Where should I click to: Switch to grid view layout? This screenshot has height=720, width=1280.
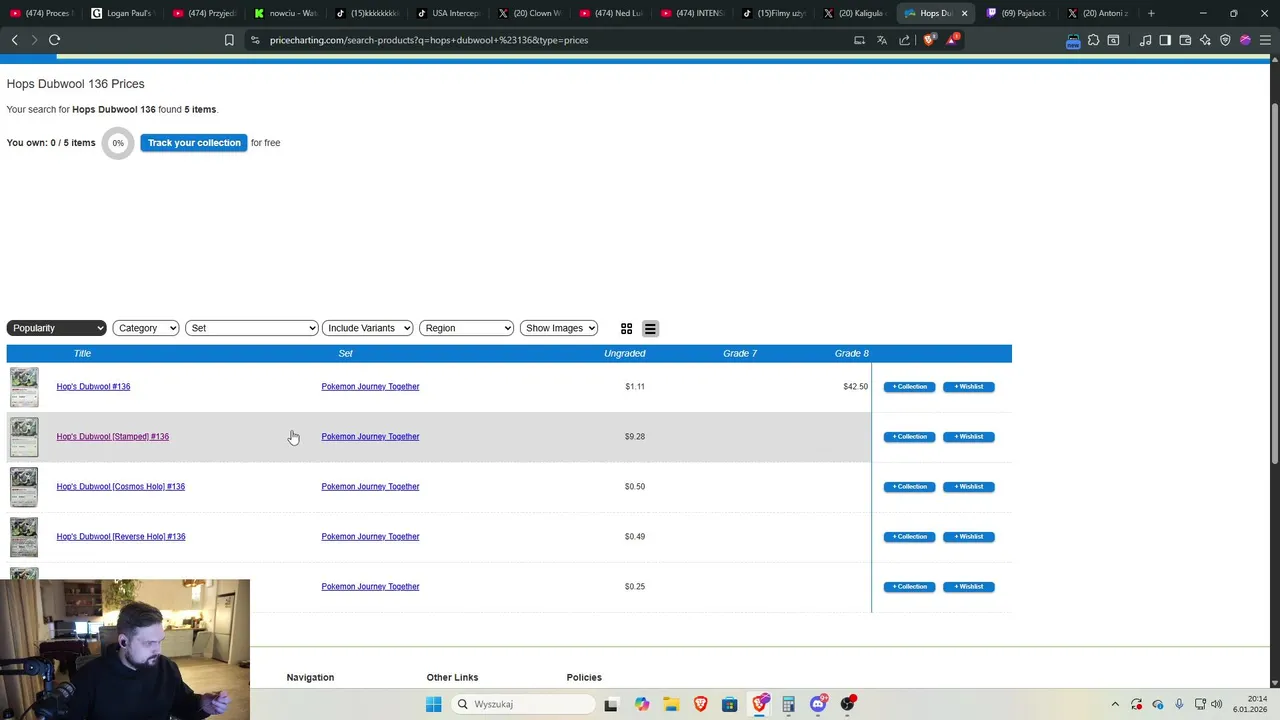coord(626,328)
